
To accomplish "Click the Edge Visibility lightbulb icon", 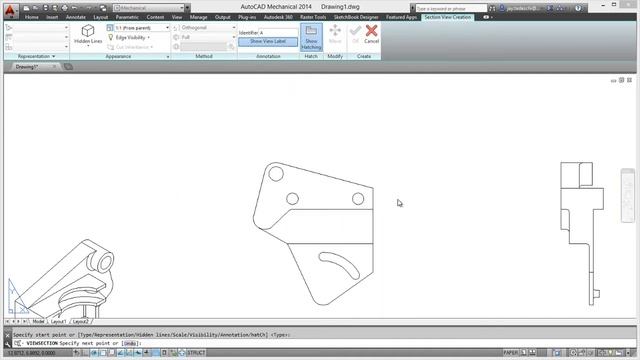I will pyautogui.click(x=110, y=37).
